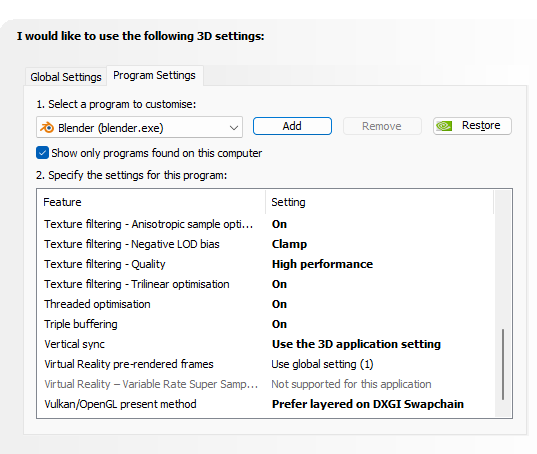Screen dimensions: 537x454
Task: Click the settings list vertical scrollbar thumb
Action: pyautogui.click(x=503, y=364)
